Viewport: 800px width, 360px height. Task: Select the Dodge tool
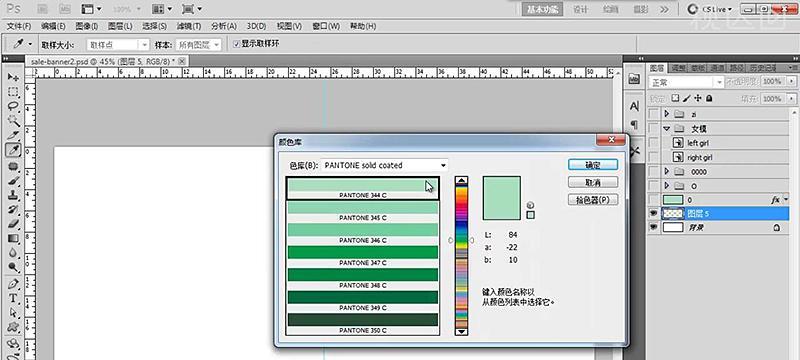tap(13, 267)
